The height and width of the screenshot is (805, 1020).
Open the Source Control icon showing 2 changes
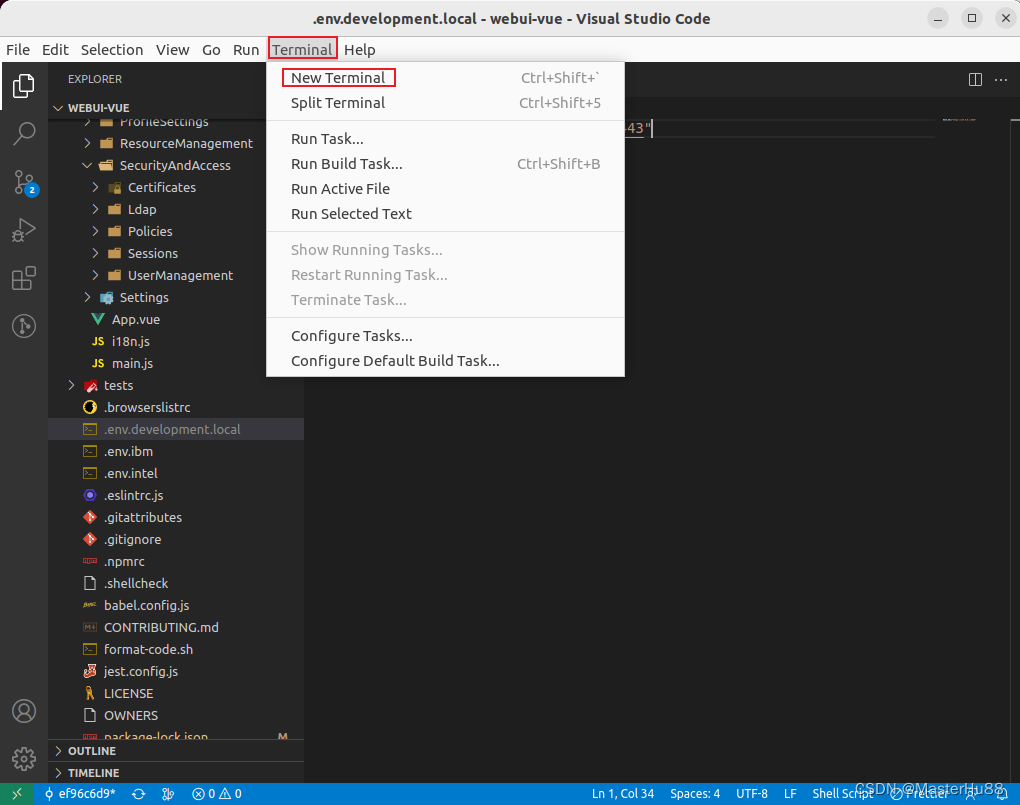coord(23,182)
